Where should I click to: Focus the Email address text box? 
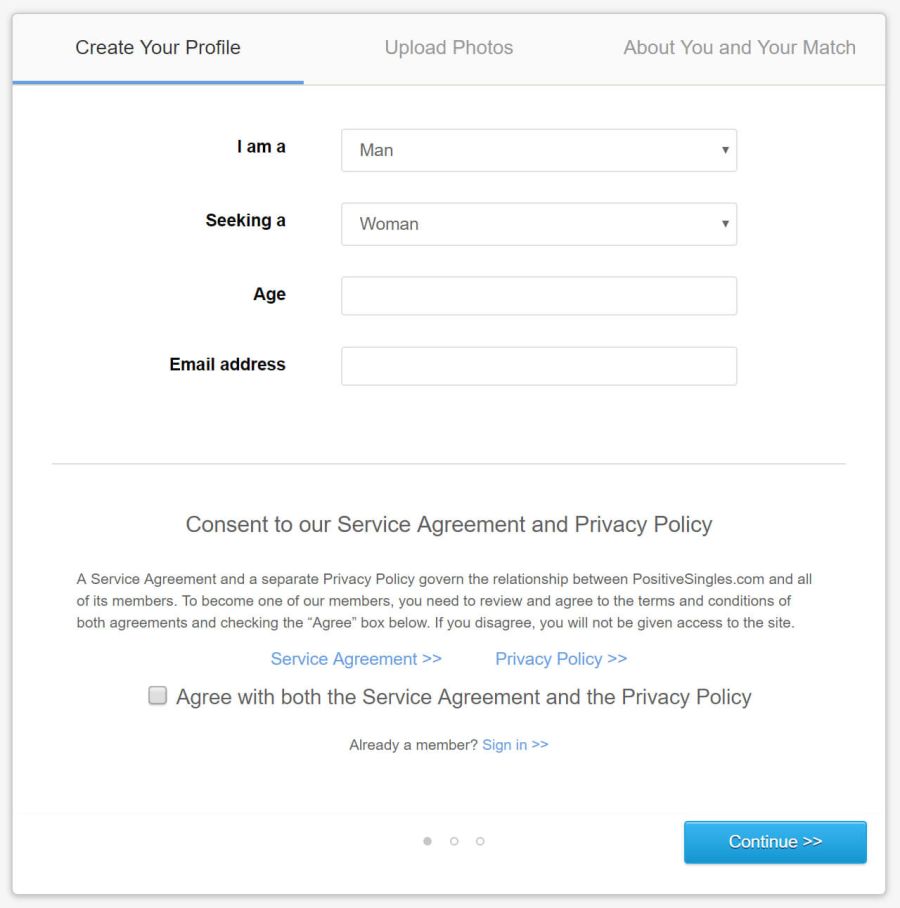point(538,366)
